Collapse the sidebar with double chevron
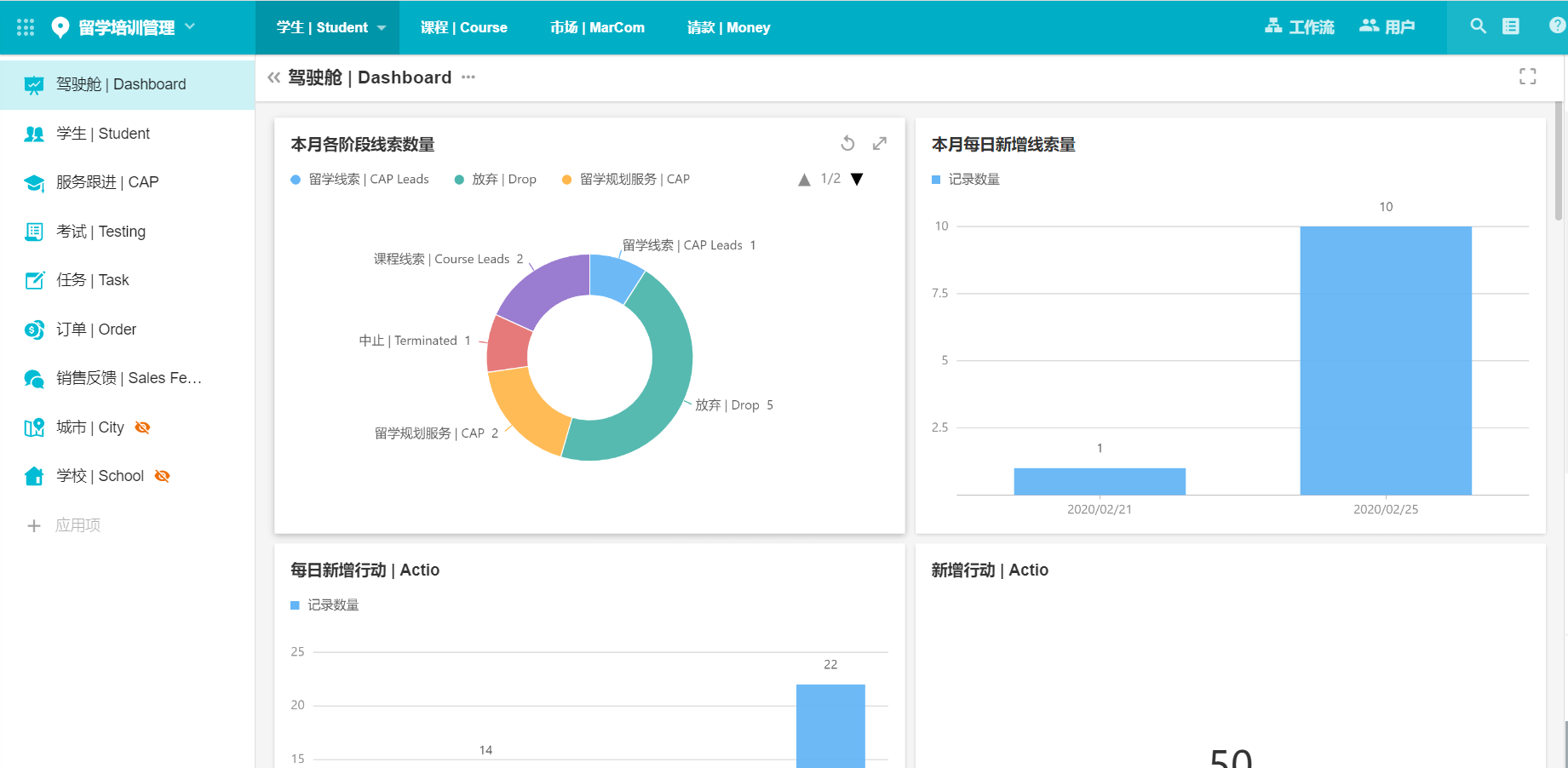 273,77
